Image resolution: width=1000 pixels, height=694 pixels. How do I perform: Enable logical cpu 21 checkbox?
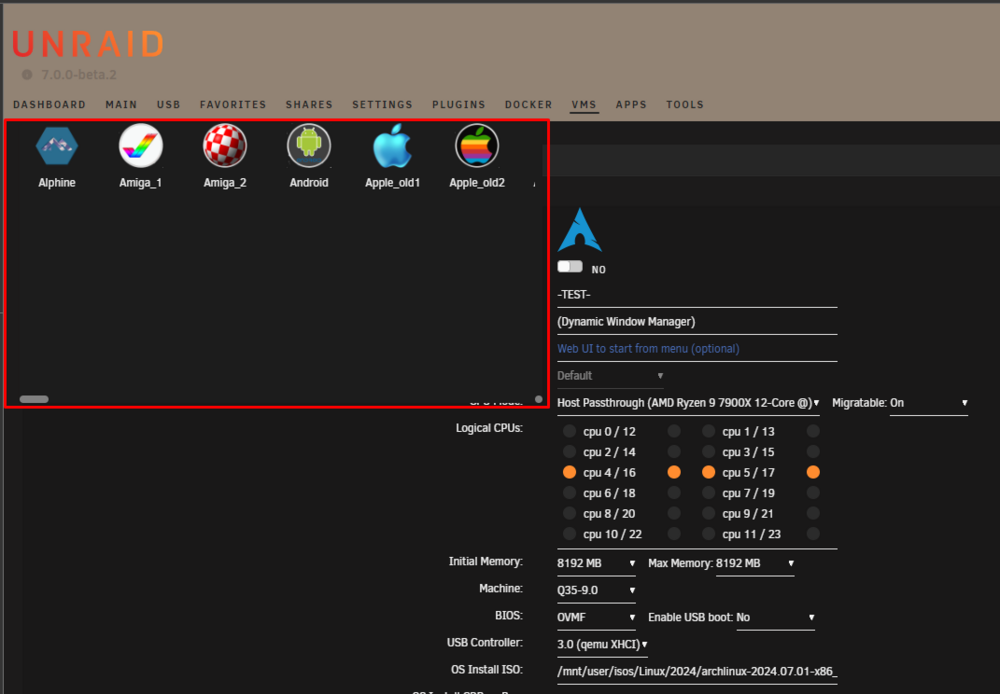pos(812,513)
